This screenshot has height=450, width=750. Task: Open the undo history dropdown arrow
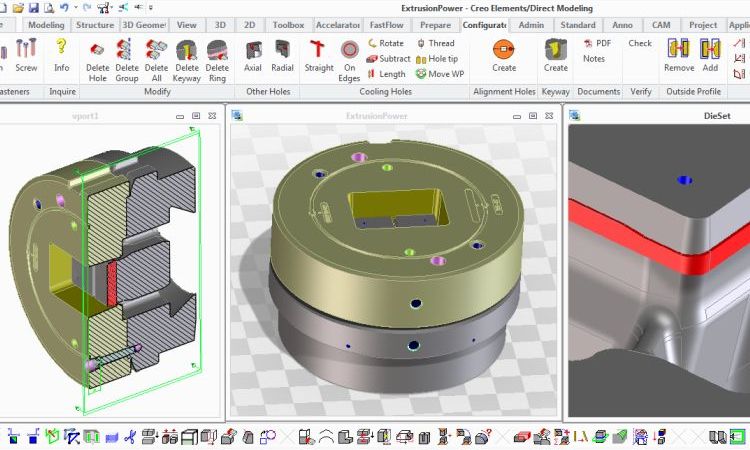click(76, 7)
